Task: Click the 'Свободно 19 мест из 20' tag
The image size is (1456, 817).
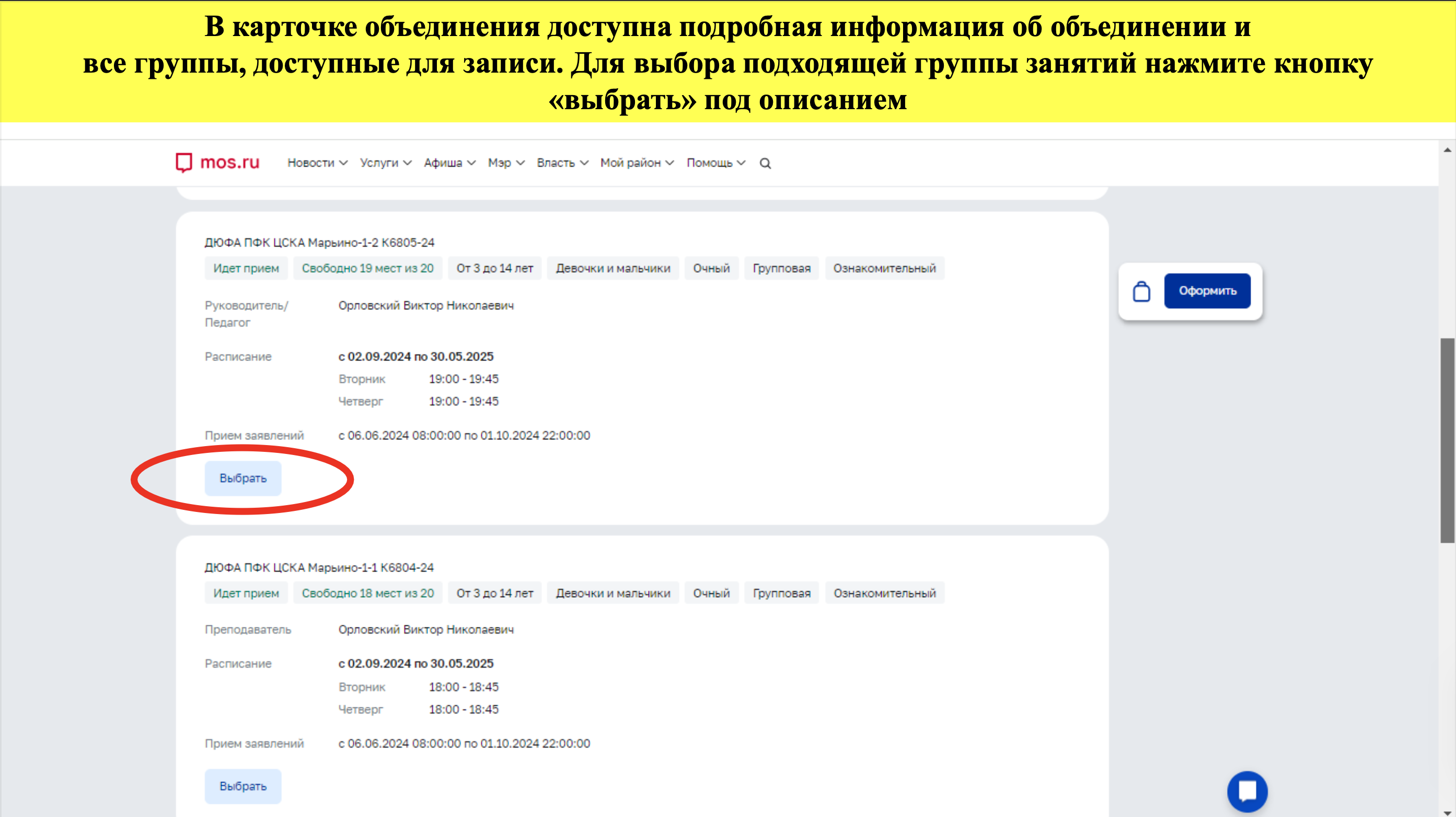Action: point(367,269)
